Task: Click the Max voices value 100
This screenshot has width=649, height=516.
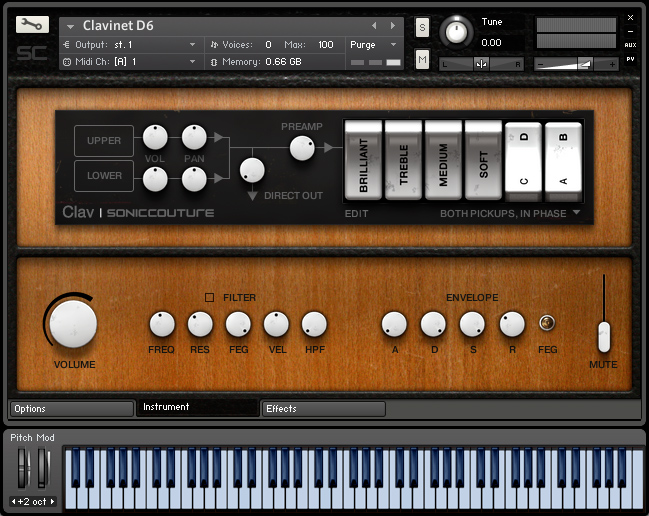Action: point(326,45)
